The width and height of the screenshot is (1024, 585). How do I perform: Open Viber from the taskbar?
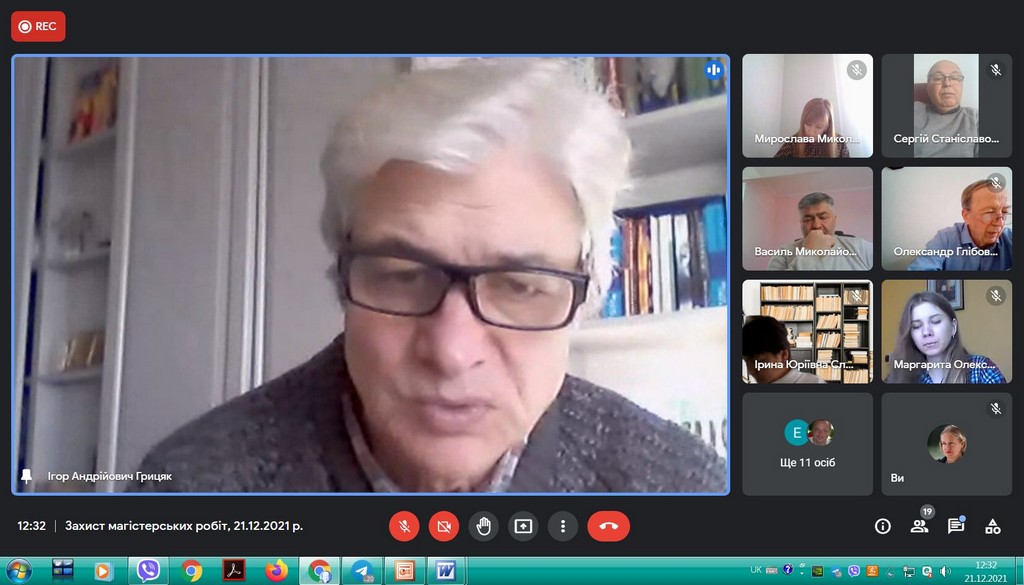click(148, 571)
